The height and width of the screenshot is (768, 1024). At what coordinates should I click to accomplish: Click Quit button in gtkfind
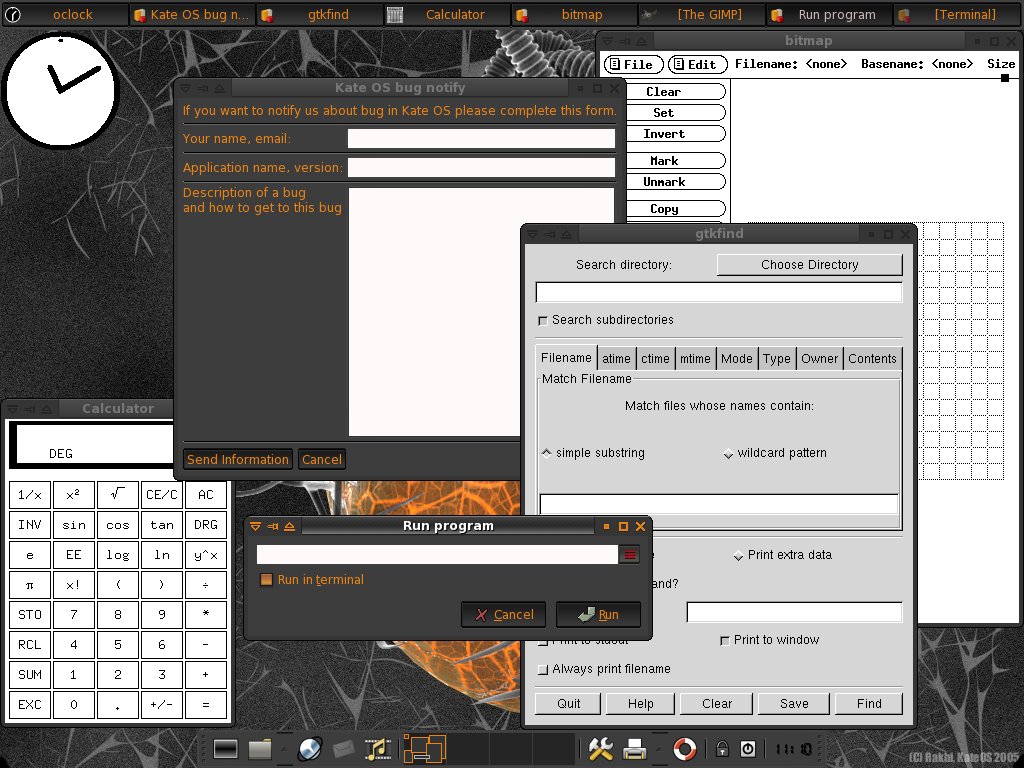[568, 703]
